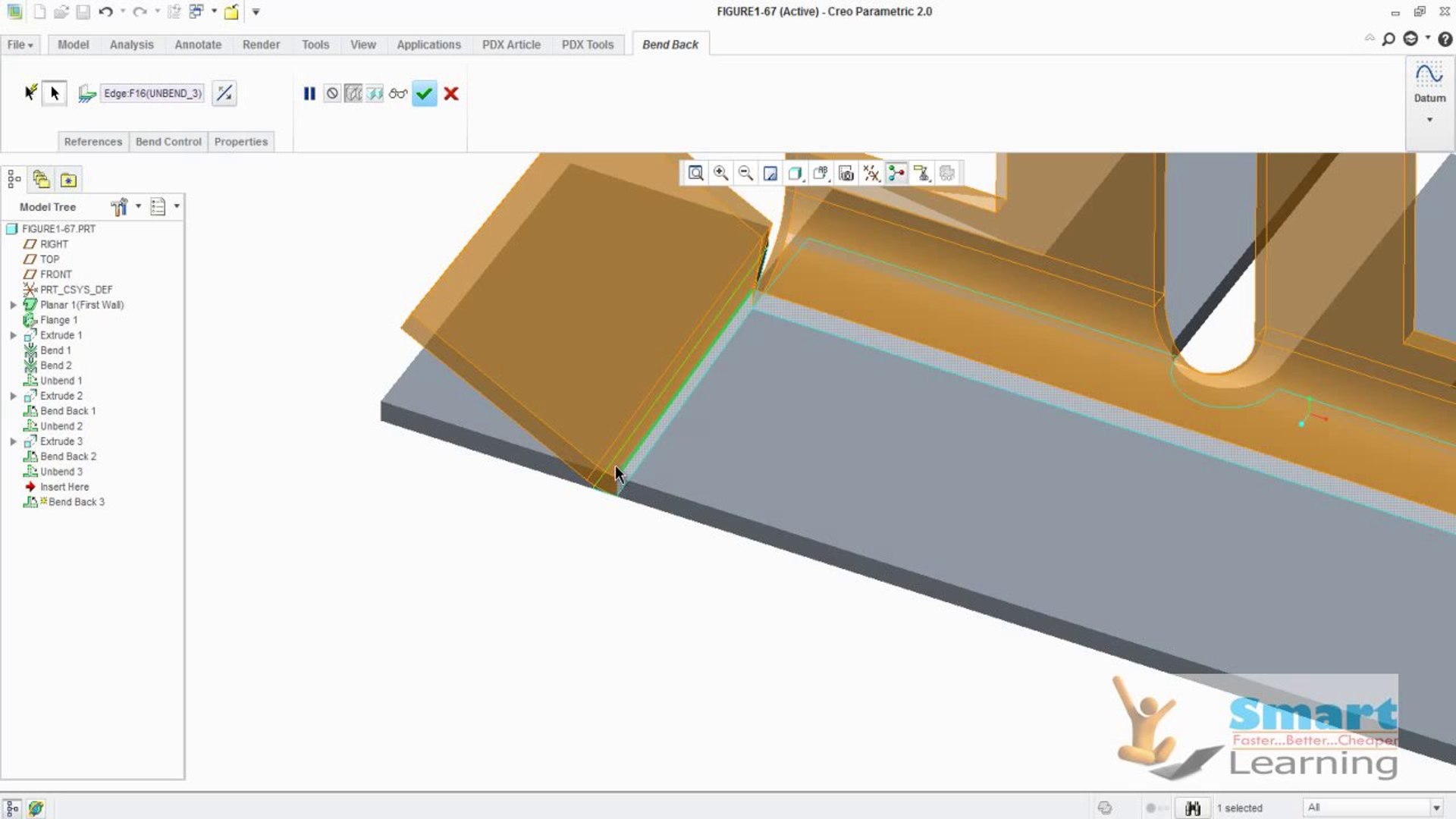Open the Analysis ribbon tab
The image size is (1456, 819).
coord(131,45)
